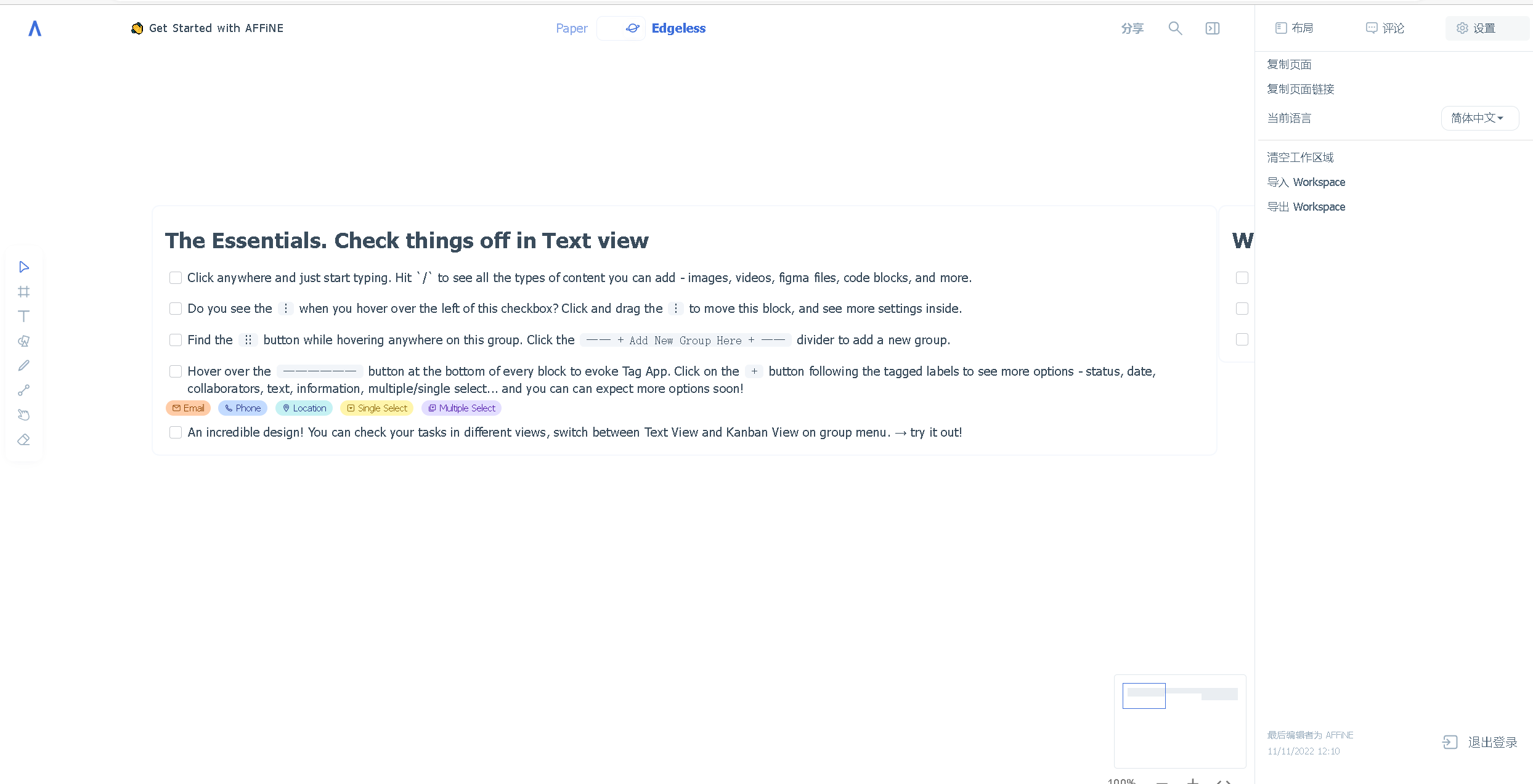Image resolution: width=1533 pixels, height=784 pixels.
Task: Select the arrow select tool
Action: pyautogui.click(x=24, y=267)
